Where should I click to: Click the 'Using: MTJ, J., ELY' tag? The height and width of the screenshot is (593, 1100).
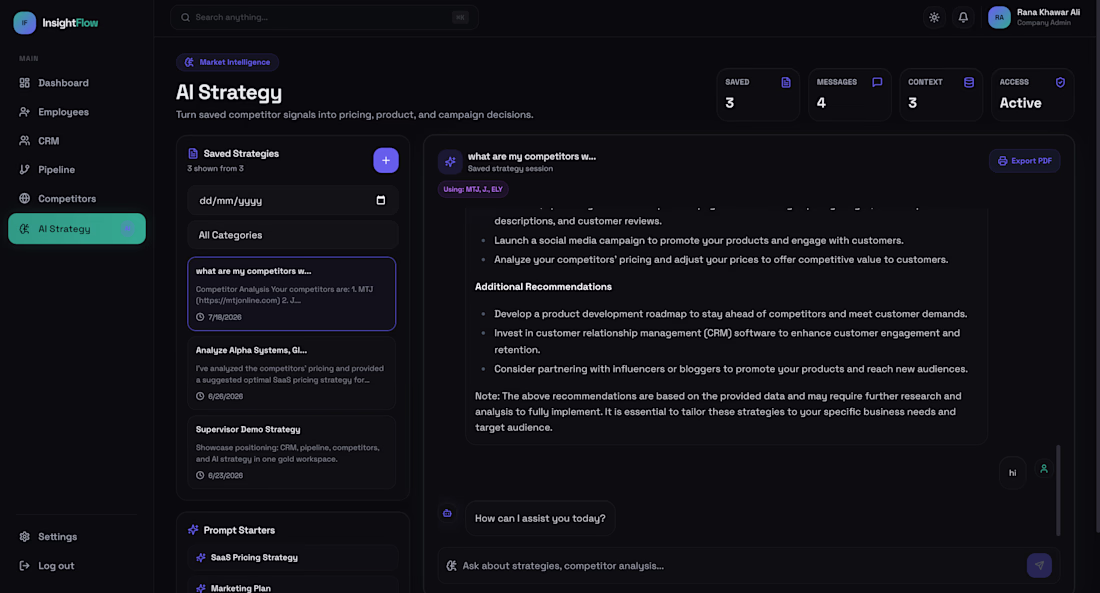[473, 189]
